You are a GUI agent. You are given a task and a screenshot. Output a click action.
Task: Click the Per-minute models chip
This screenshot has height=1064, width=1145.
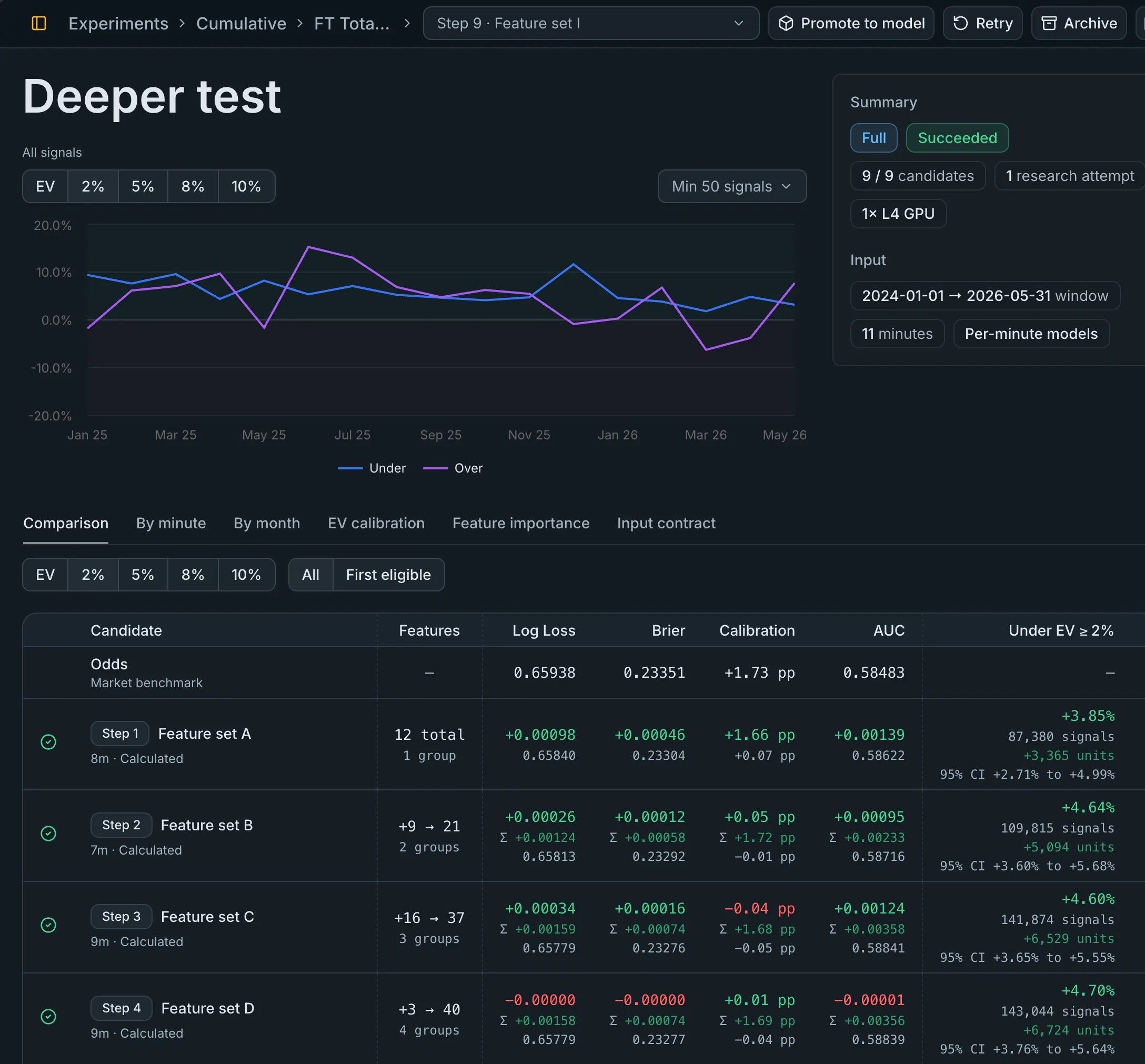pos(1031,334)
